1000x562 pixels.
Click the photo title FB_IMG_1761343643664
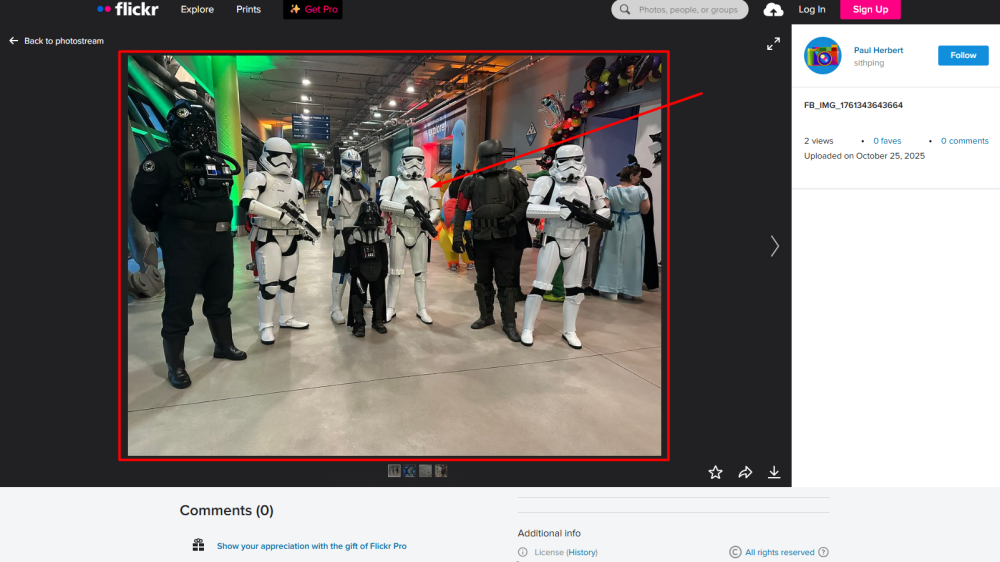coord(853,105)
